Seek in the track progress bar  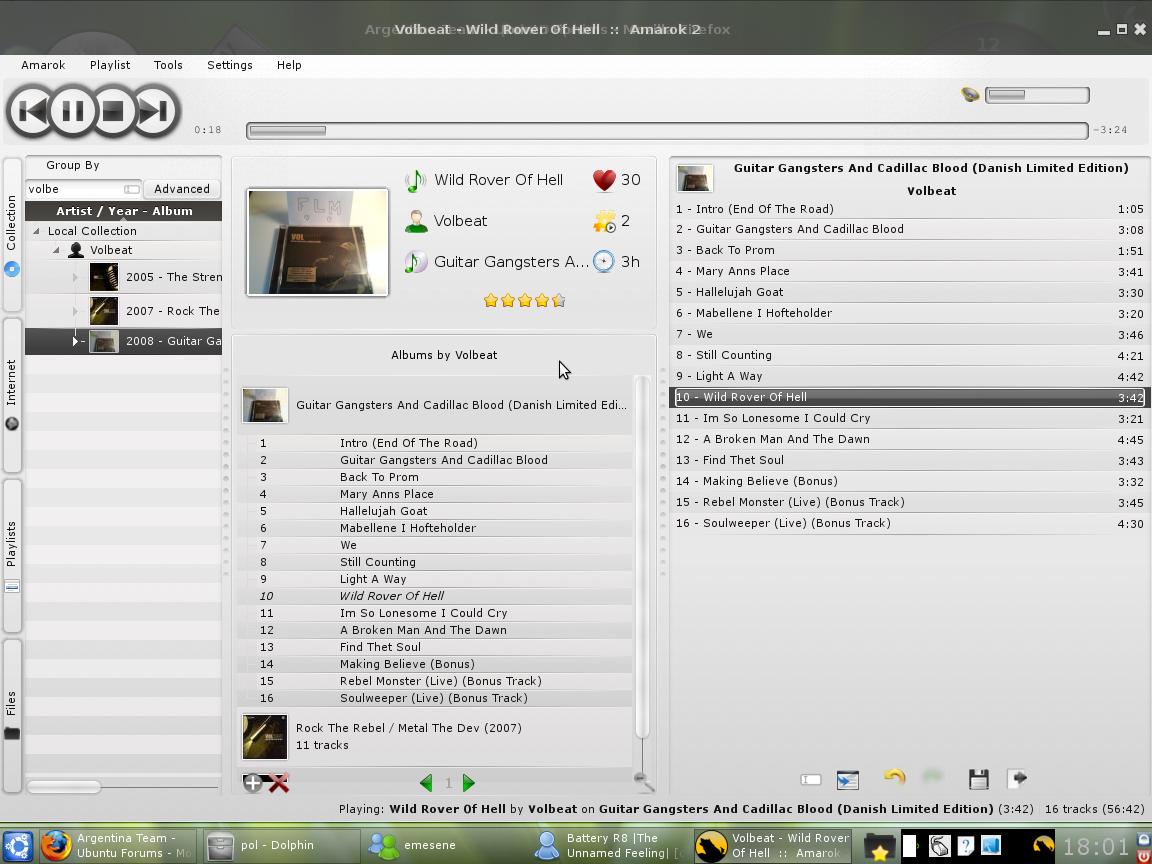tap(667, 131)
